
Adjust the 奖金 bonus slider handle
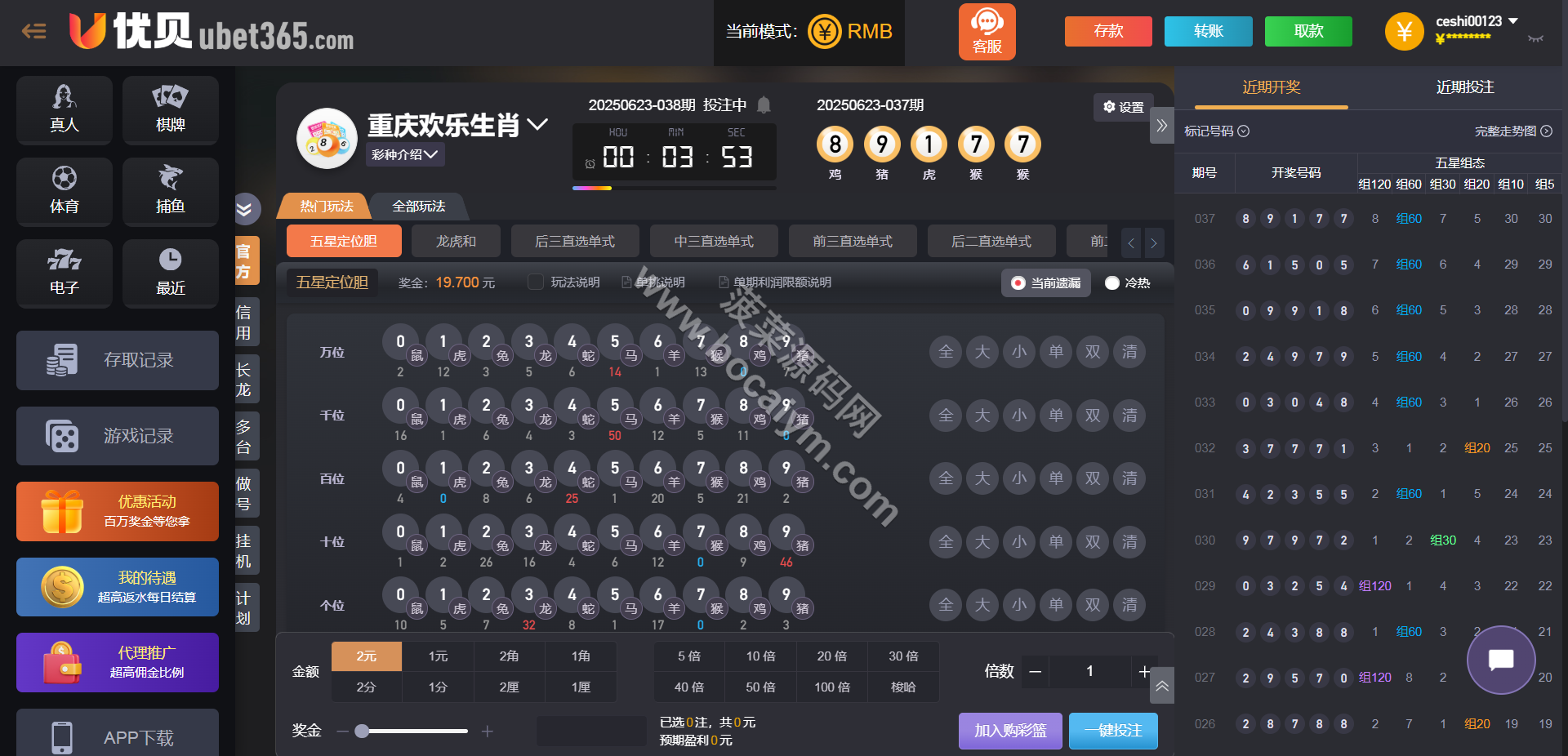[362, 732]
